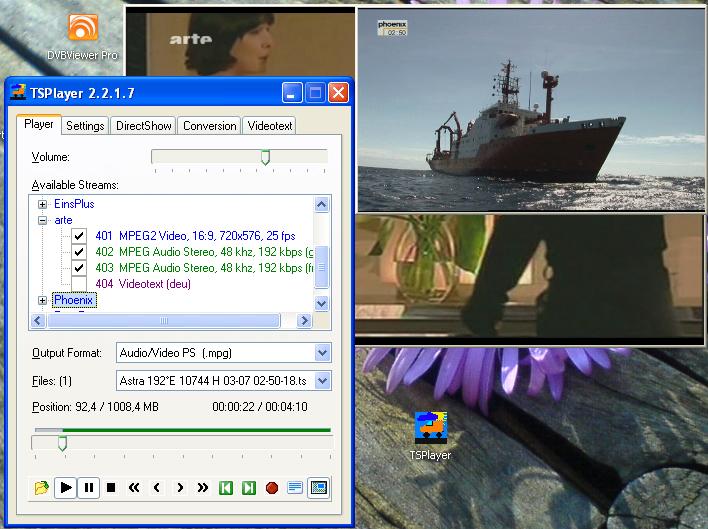Click the open file folder icon
708x529 pixels.
tap(41, 488)
